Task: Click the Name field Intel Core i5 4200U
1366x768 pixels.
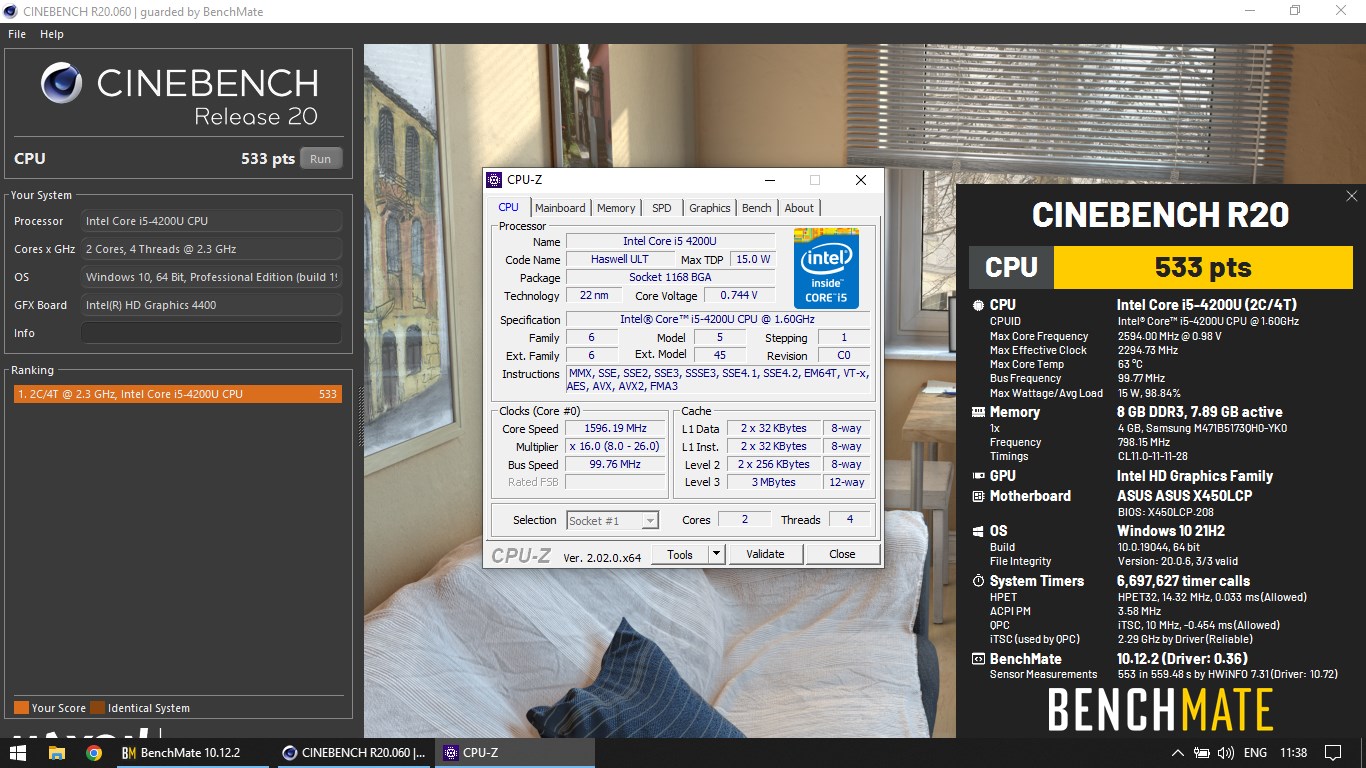Action: pyautogui.click(x=671, y=241)
